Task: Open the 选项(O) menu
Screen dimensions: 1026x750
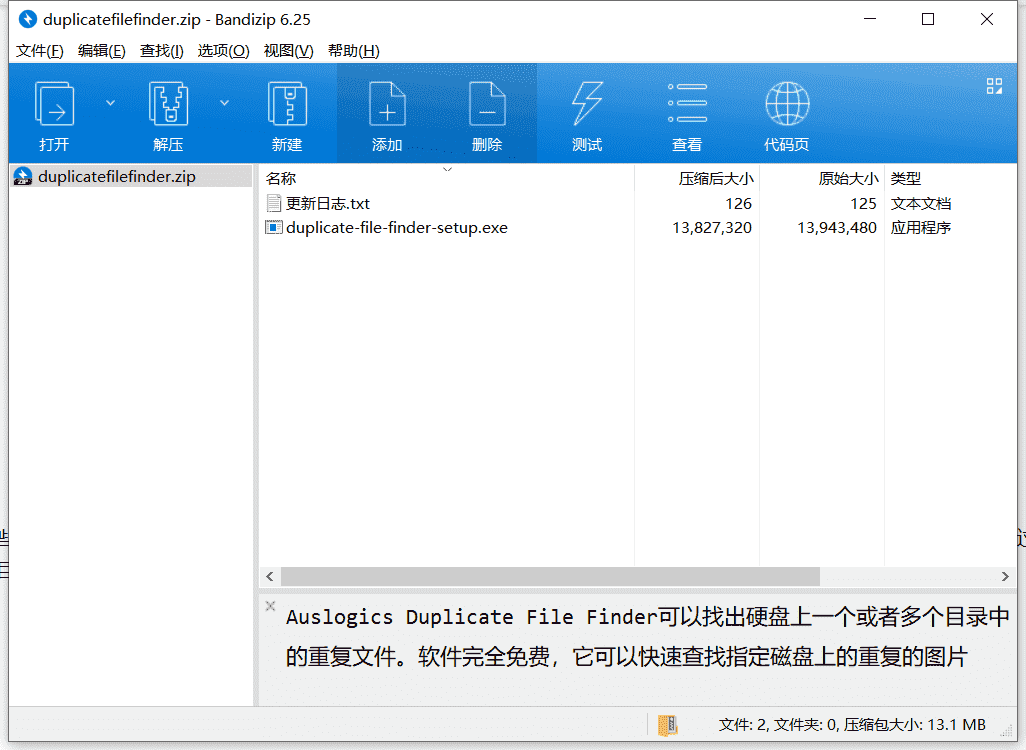Action: (x=223, y=51)
